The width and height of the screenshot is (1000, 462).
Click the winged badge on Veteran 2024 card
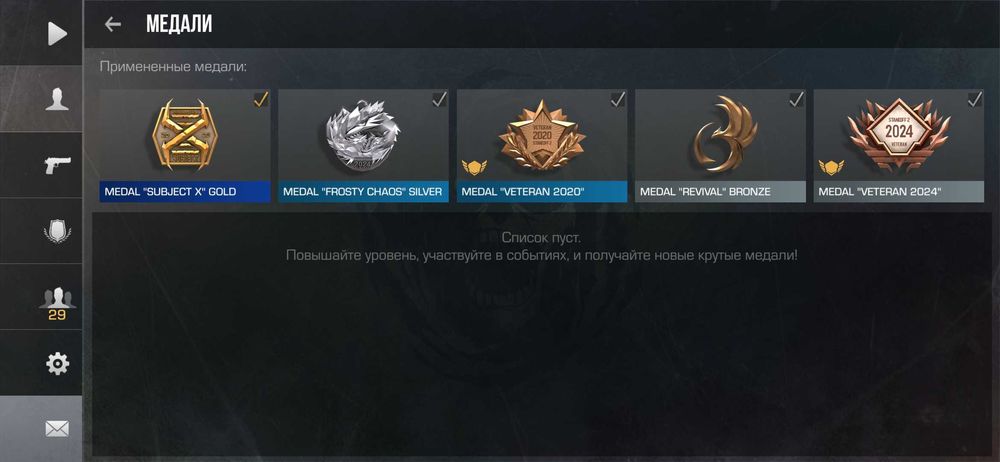pyautogui.click(x=831, y=168)
